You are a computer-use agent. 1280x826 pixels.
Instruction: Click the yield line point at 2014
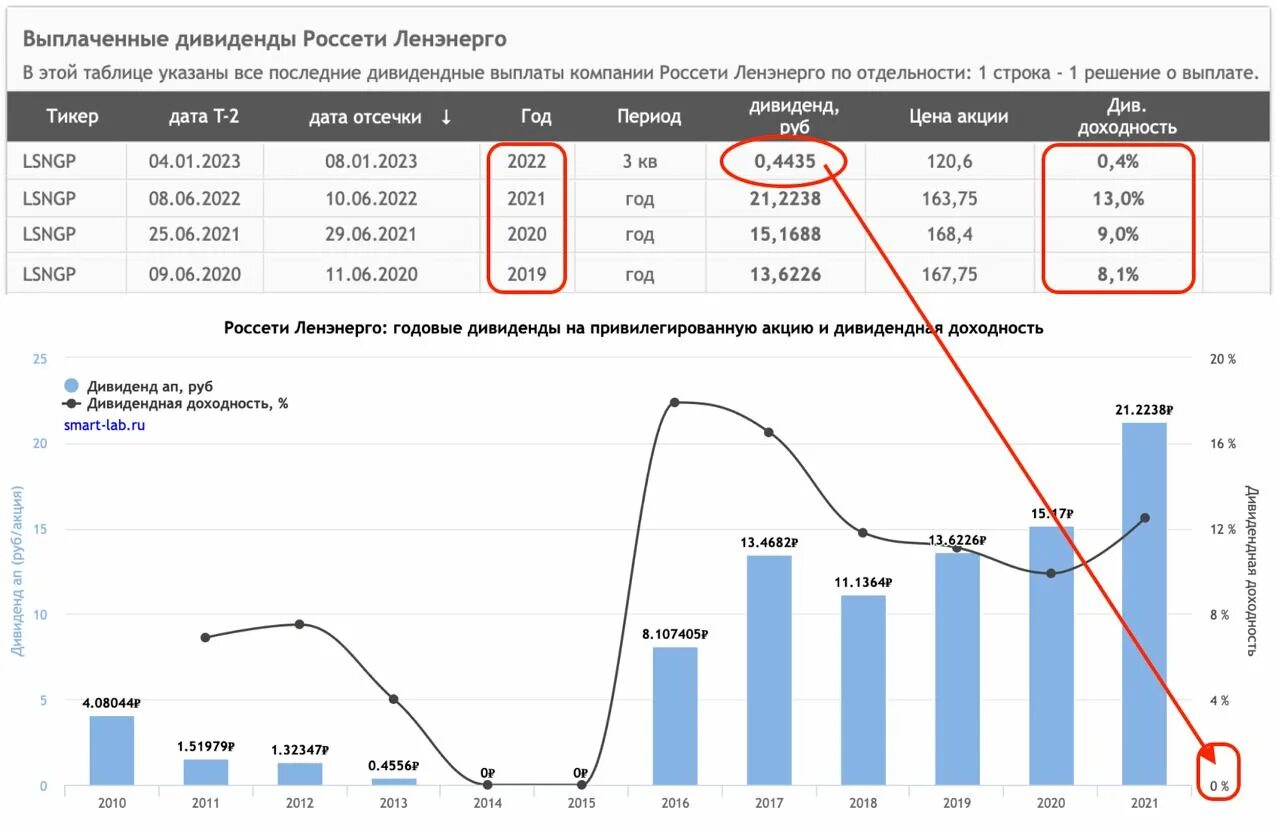tap(487, 785)
